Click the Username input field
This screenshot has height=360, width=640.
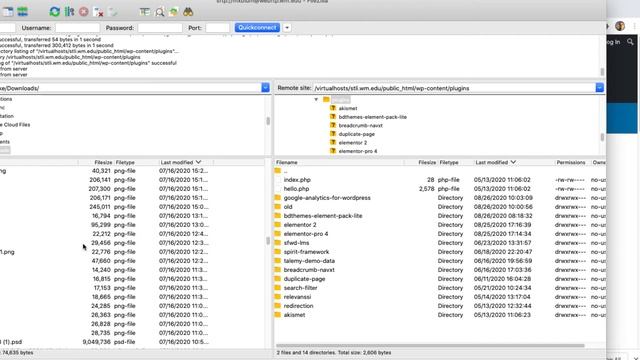click(78, 28)
